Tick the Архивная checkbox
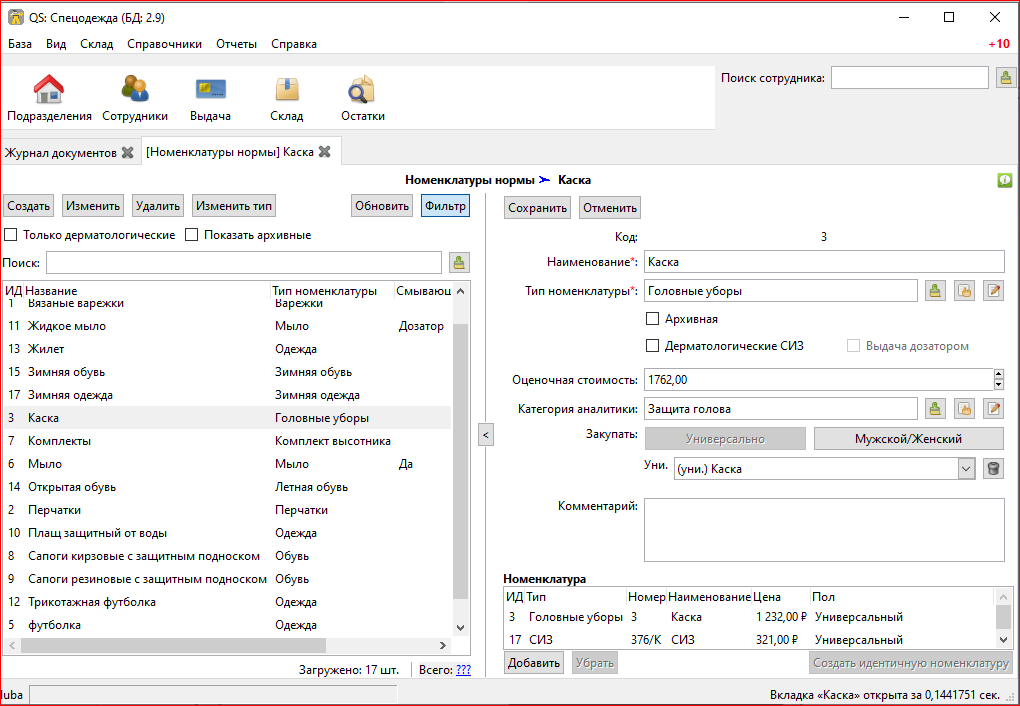This screenshot has width=1020, height=706. 653,319
